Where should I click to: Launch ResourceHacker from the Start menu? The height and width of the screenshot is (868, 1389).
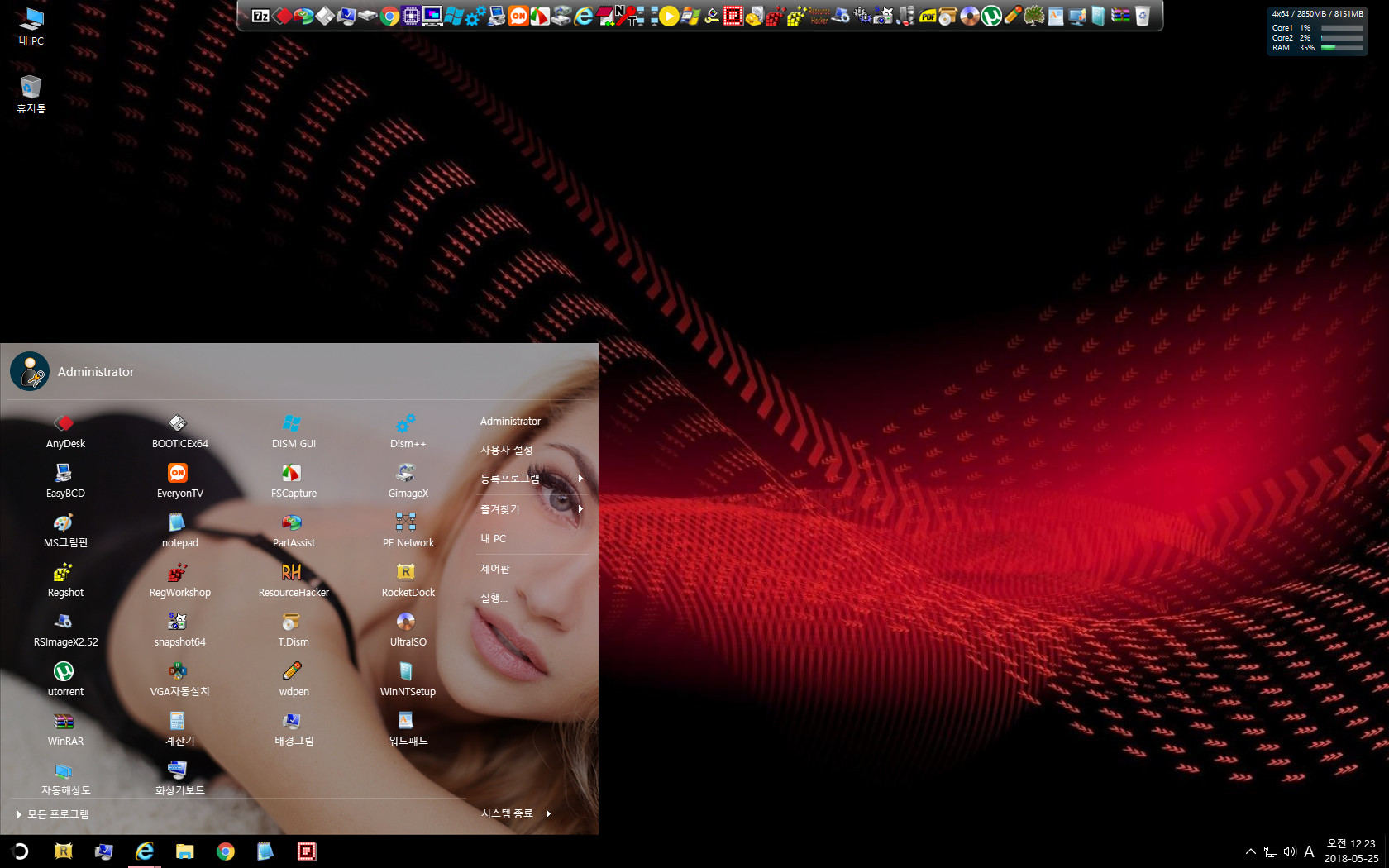click(x=294, y=580)
